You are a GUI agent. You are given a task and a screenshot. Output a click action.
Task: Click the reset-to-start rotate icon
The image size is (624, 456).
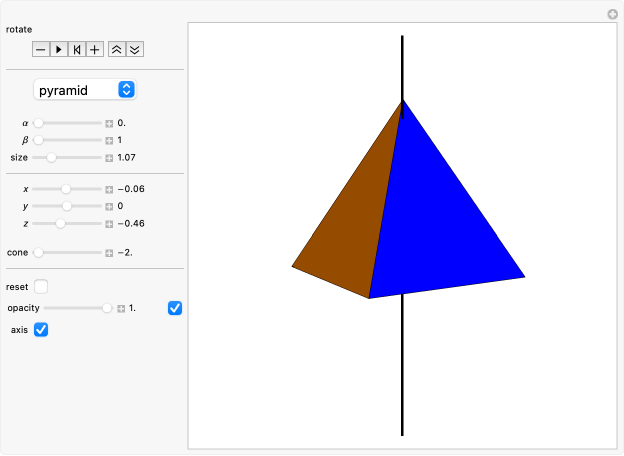(x=77, y=49)
